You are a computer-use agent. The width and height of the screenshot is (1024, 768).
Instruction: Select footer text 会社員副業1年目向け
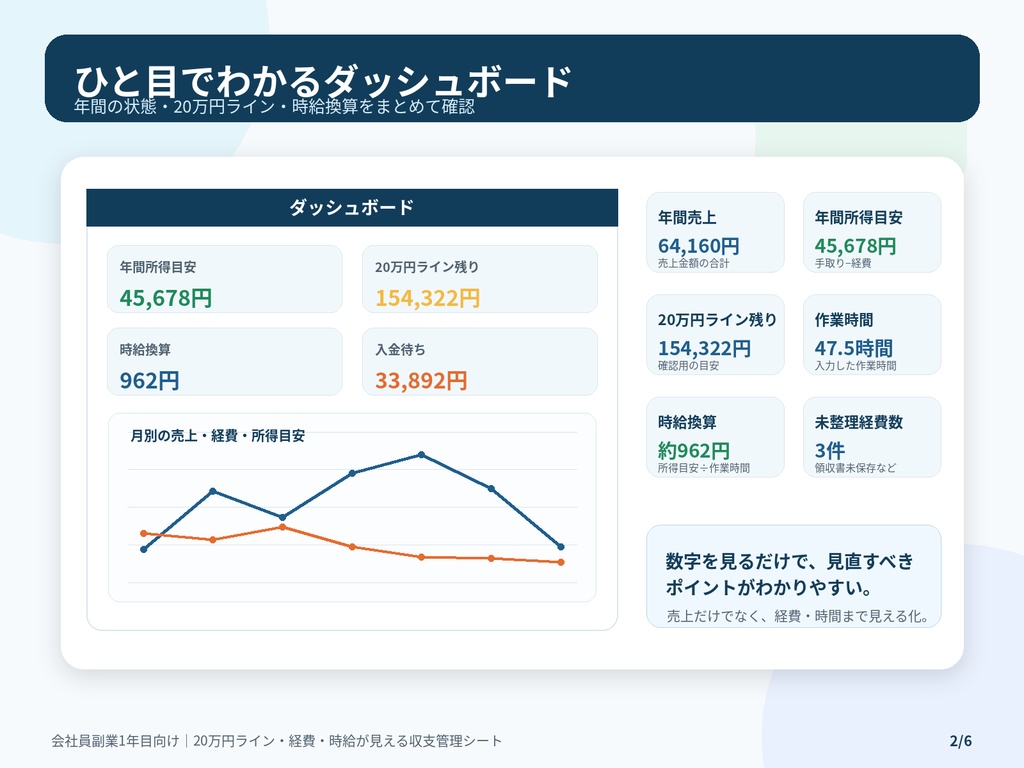coord(115,741)
